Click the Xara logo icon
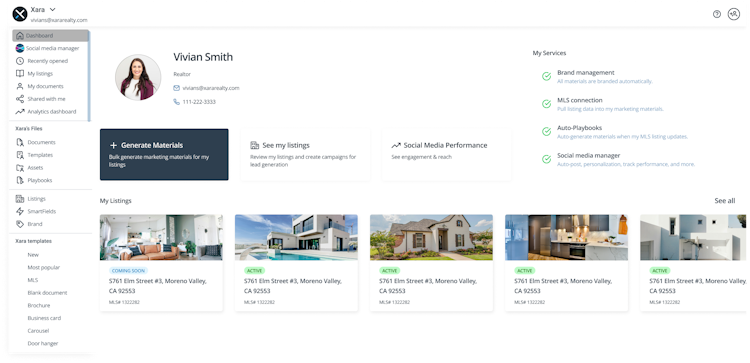The width and height of the screenshot is (750, 363). click(x=20, y=14)
